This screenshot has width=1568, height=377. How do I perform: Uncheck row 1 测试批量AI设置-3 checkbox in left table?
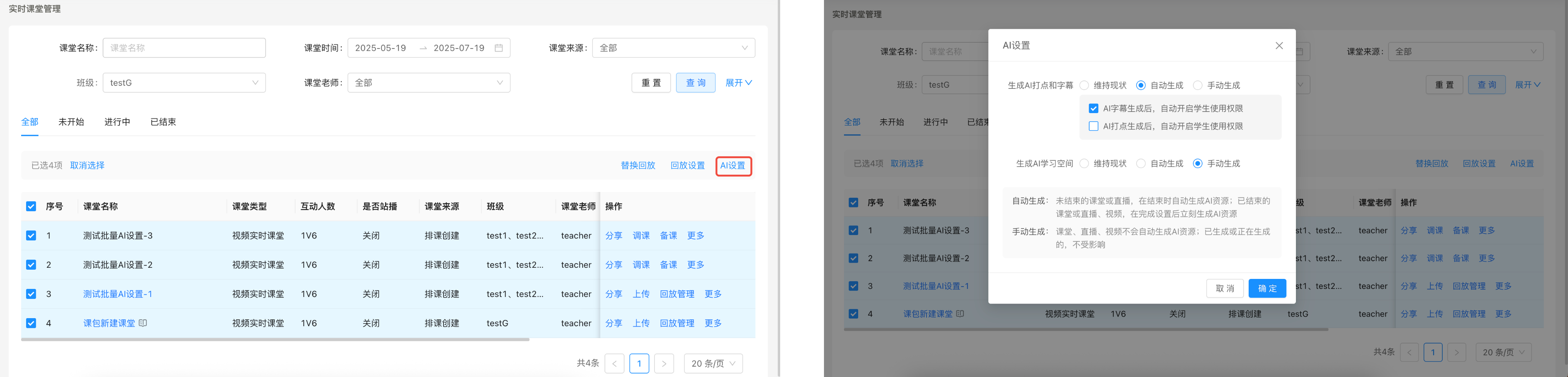(x=31, y=236)
